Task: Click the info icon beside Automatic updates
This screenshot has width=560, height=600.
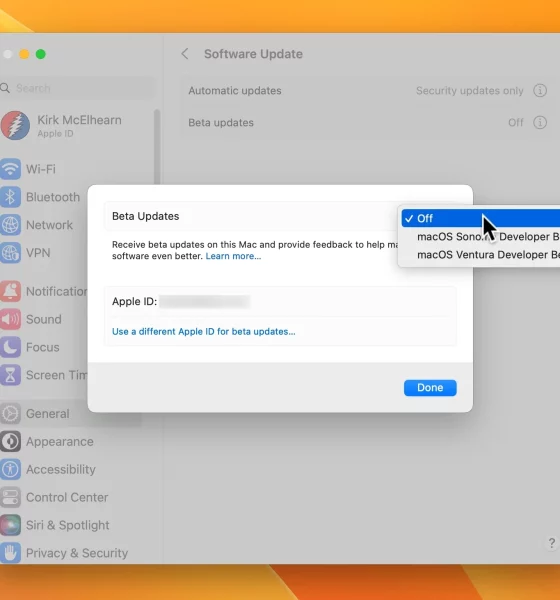Action: pyautogui.click(x=540, y=91)
